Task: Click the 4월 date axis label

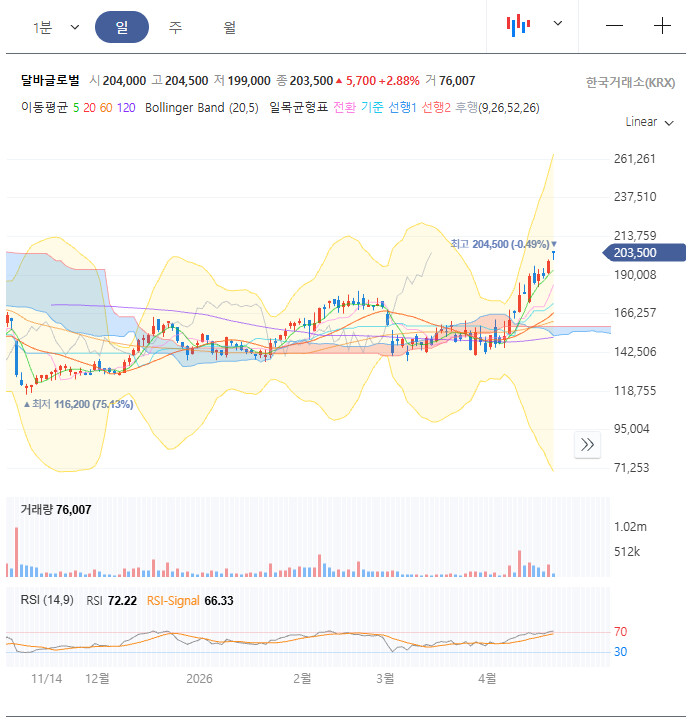Action: (x=487, y=678)
